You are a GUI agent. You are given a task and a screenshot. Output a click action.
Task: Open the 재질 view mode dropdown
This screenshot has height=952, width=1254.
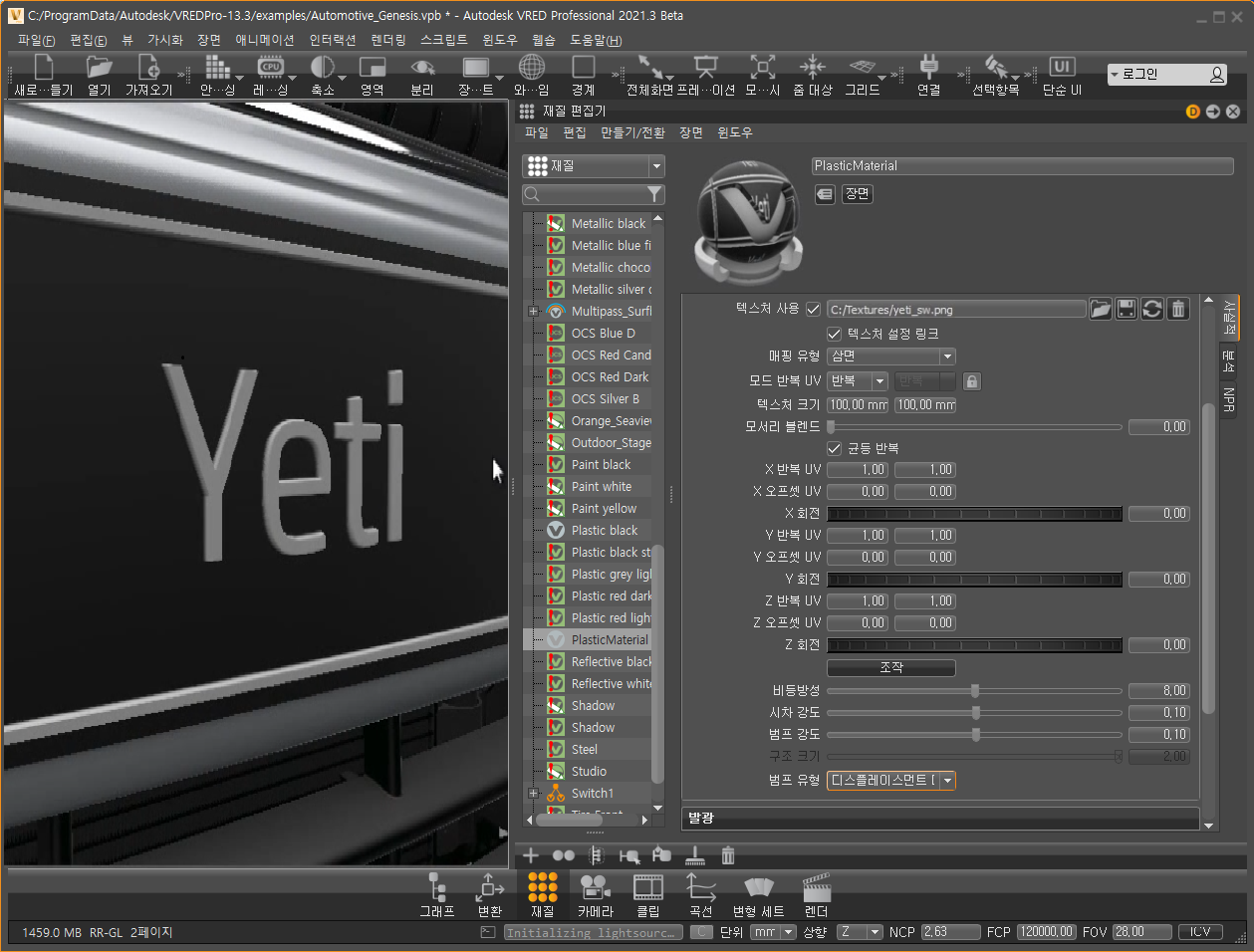click(595, 166)
